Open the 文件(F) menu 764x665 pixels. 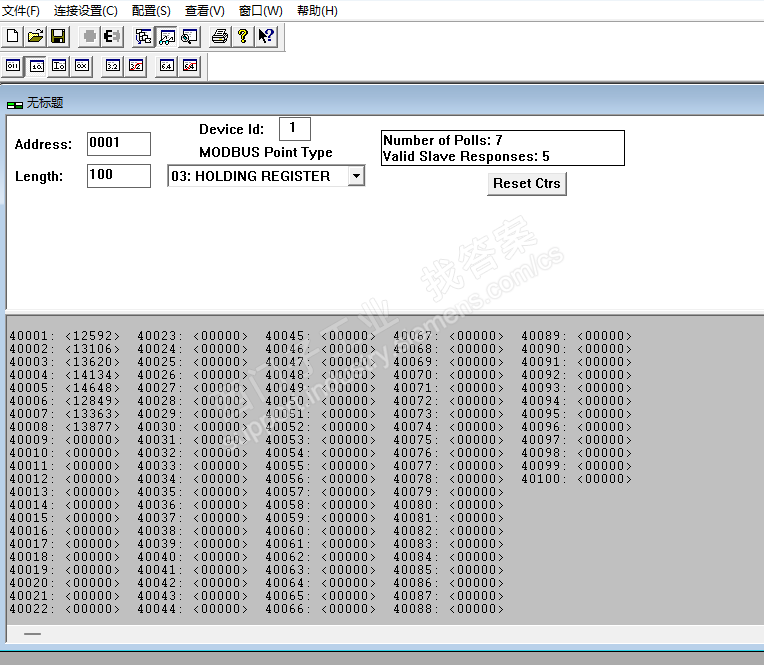point(21,10)
